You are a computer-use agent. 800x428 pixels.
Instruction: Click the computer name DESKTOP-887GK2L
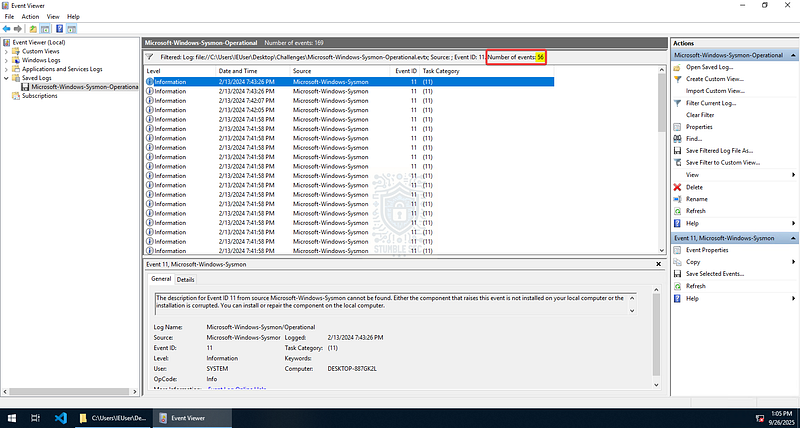(x=352, y=368)
